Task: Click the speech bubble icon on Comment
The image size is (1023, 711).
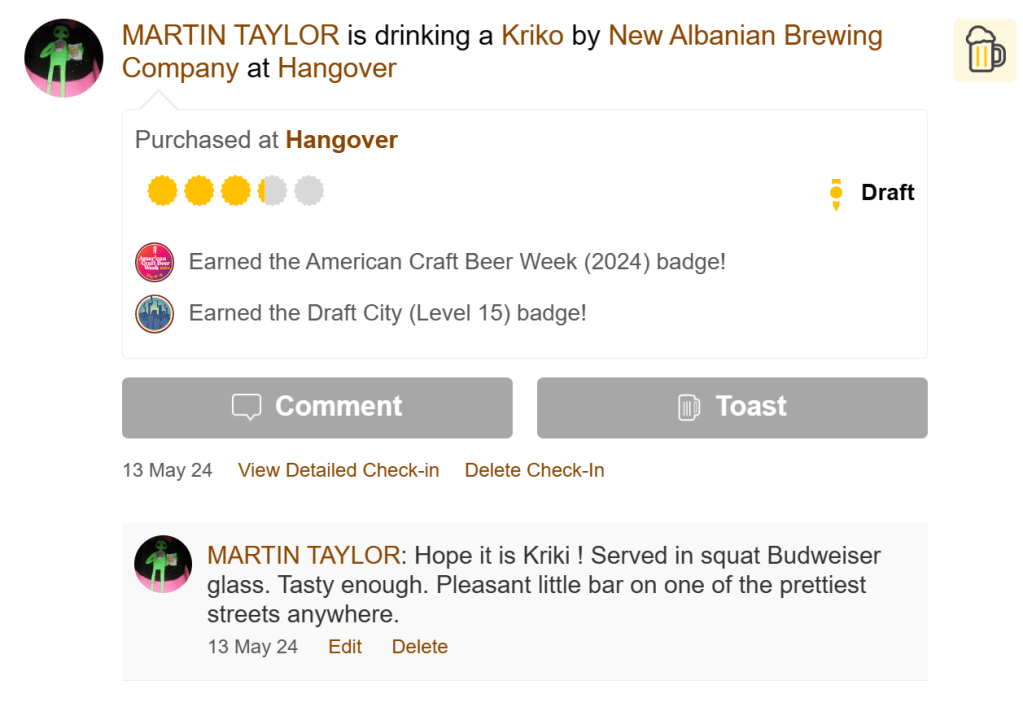Action: click(x=246, y=407)
